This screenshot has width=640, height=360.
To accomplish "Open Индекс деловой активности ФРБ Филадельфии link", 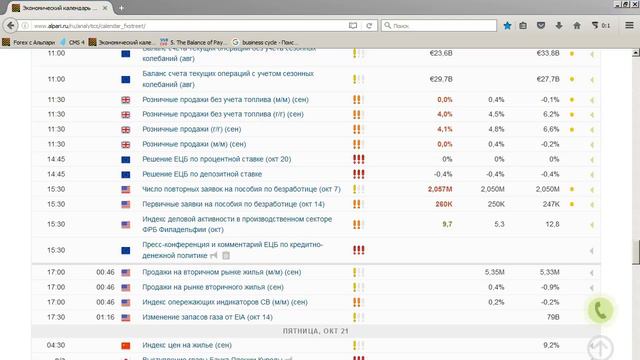I will [x=237, y=224].
